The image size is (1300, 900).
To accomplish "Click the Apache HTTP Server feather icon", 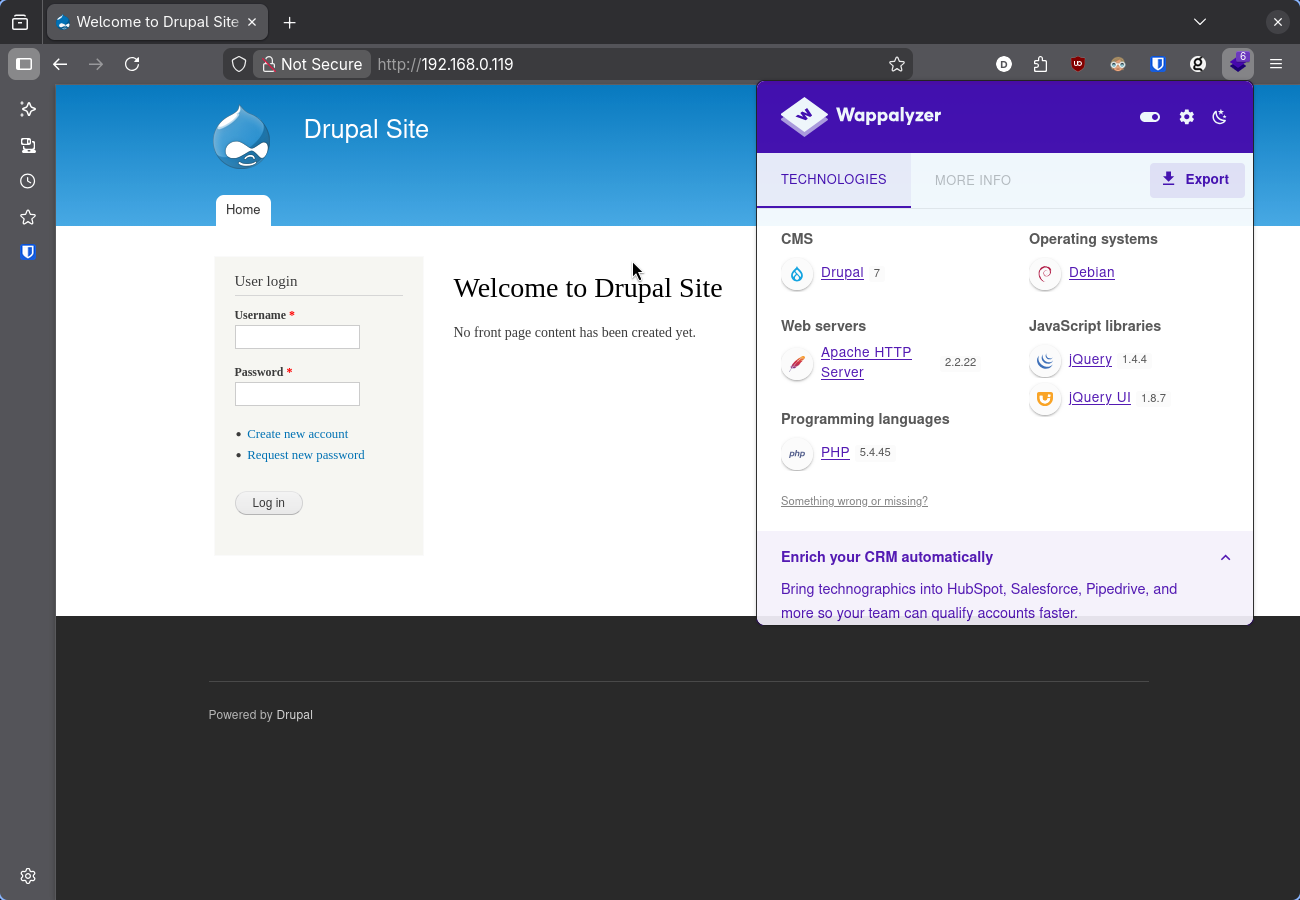I will [797, 362].
